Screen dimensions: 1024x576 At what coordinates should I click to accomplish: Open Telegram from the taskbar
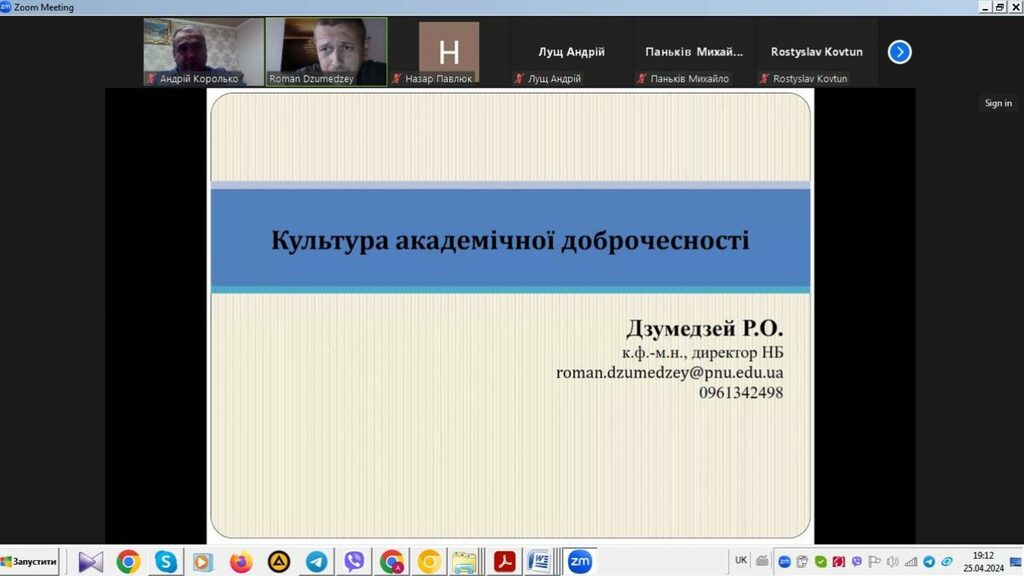click(316, 562)
